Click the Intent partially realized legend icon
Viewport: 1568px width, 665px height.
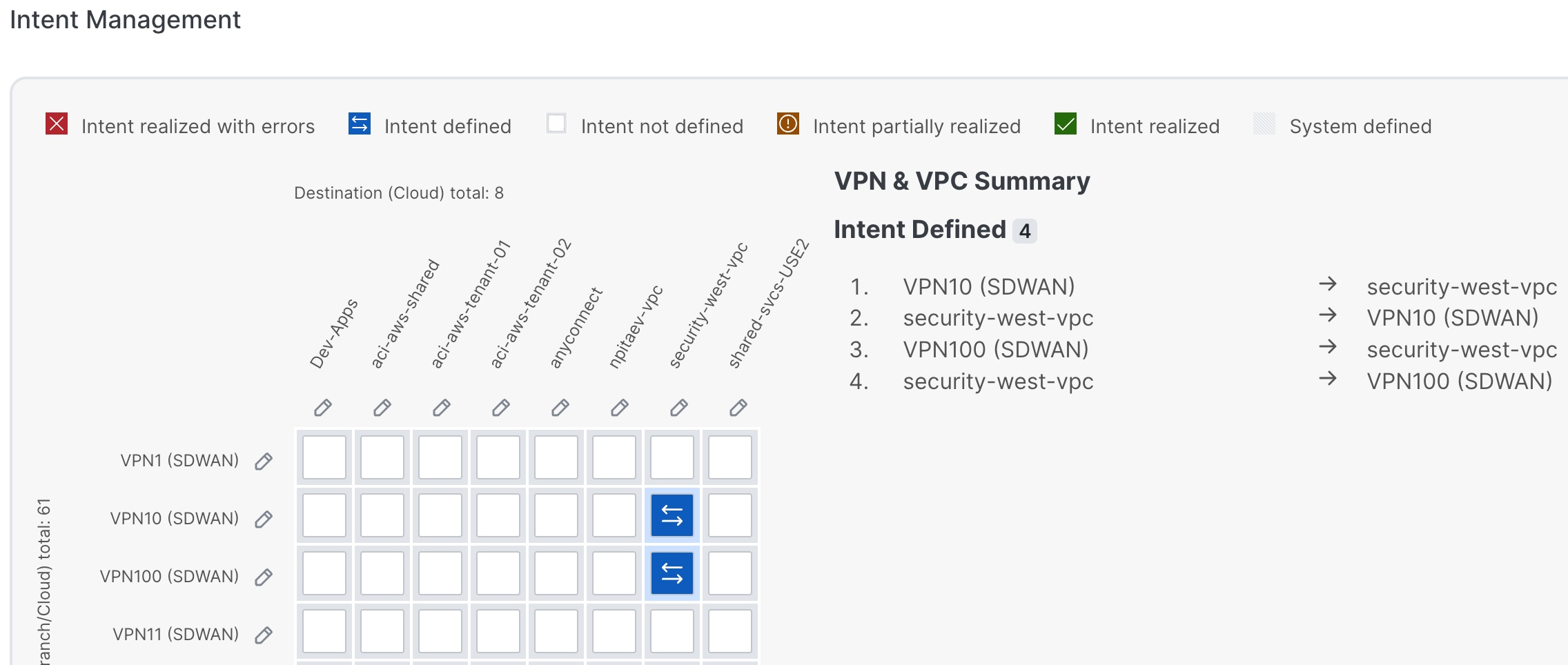[788, 123]
